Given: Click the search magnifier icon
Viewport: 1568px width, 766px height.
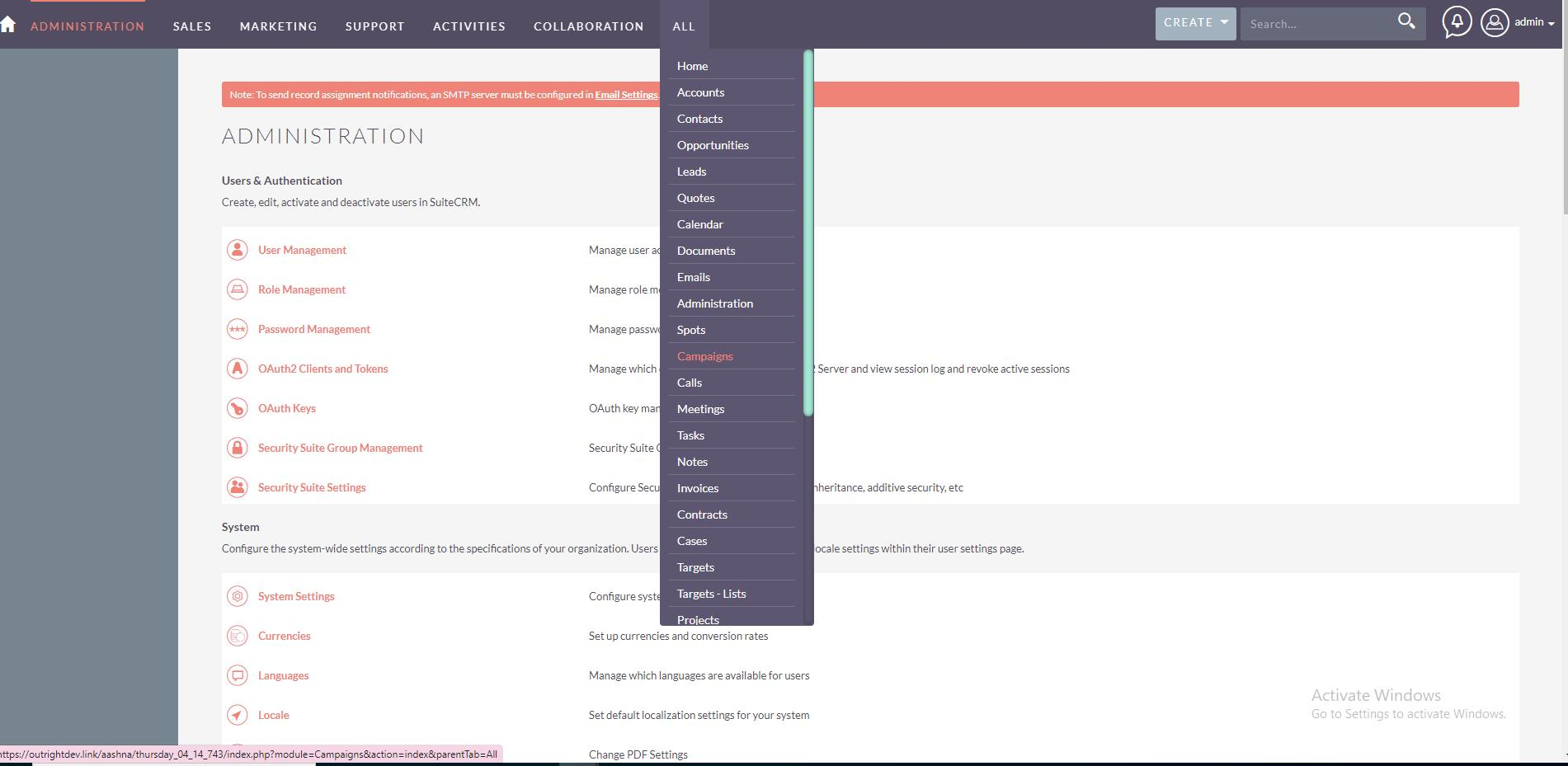Looking at the screenshot, I should coord(1406,21).
